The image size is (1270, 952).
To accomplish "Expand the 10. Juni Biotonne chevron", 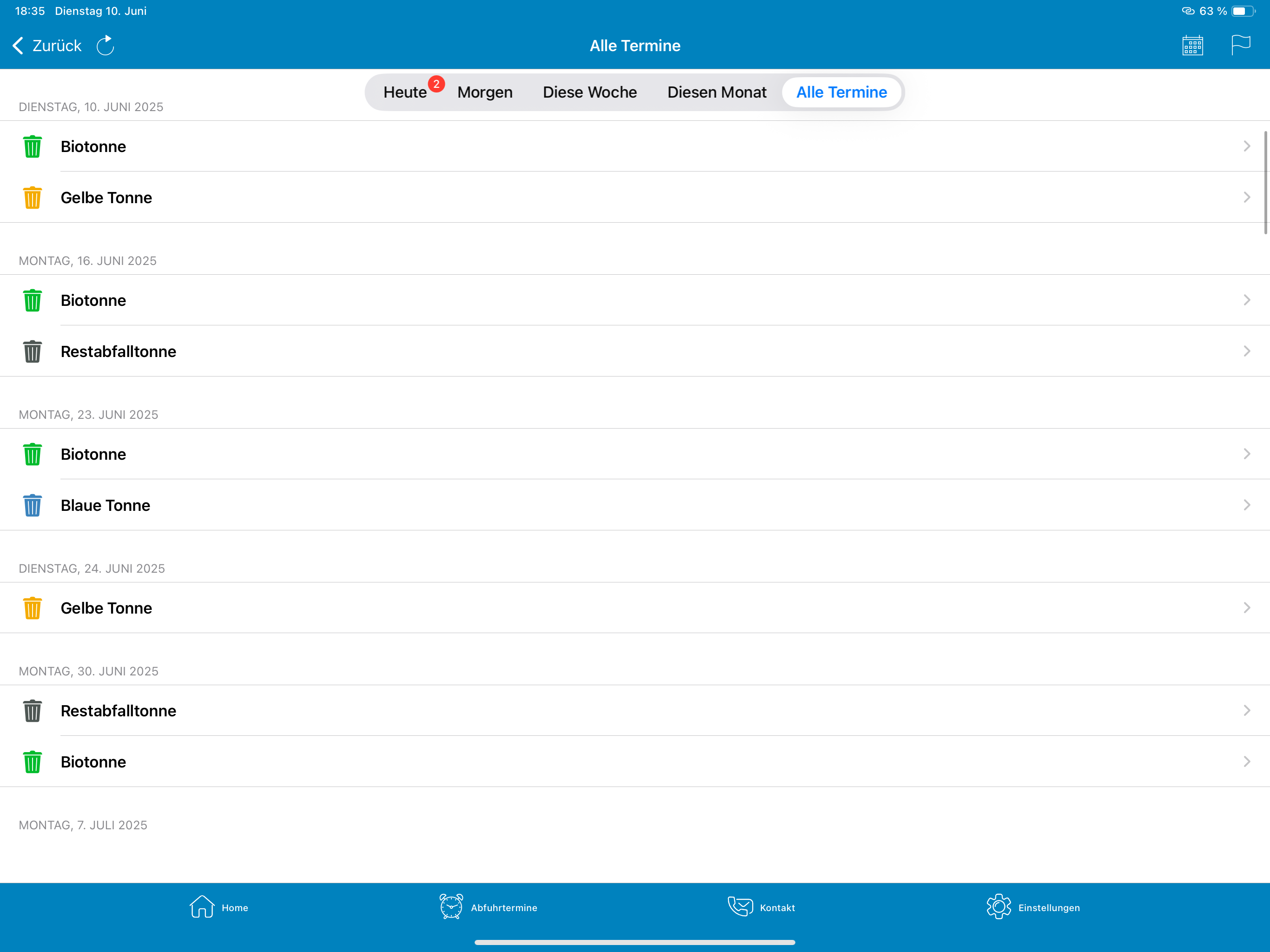I will pyautogui.click(x=1246, y=146).
